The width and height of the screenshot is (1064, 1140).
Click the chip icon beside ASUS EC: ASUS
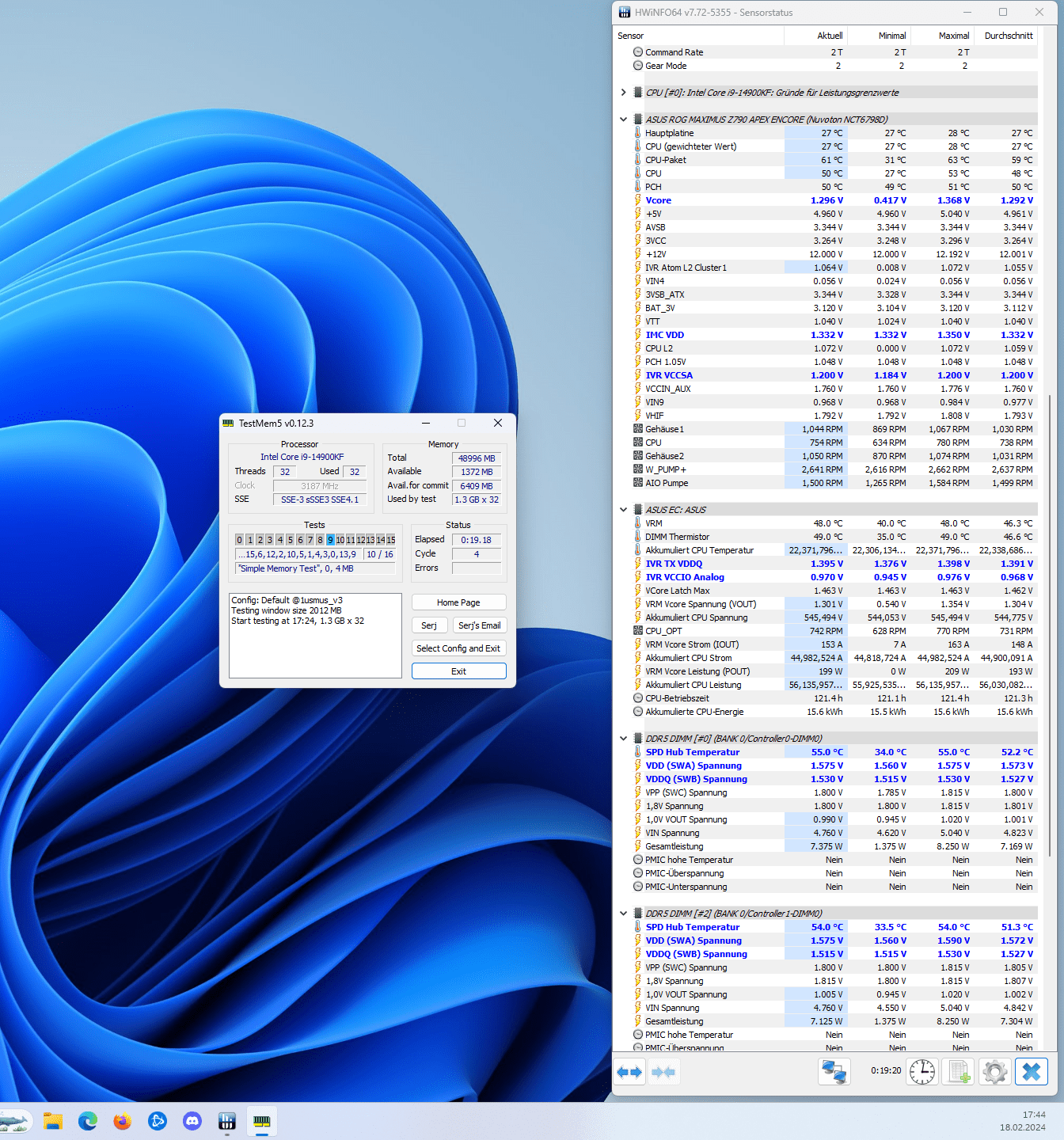(638, 510)
